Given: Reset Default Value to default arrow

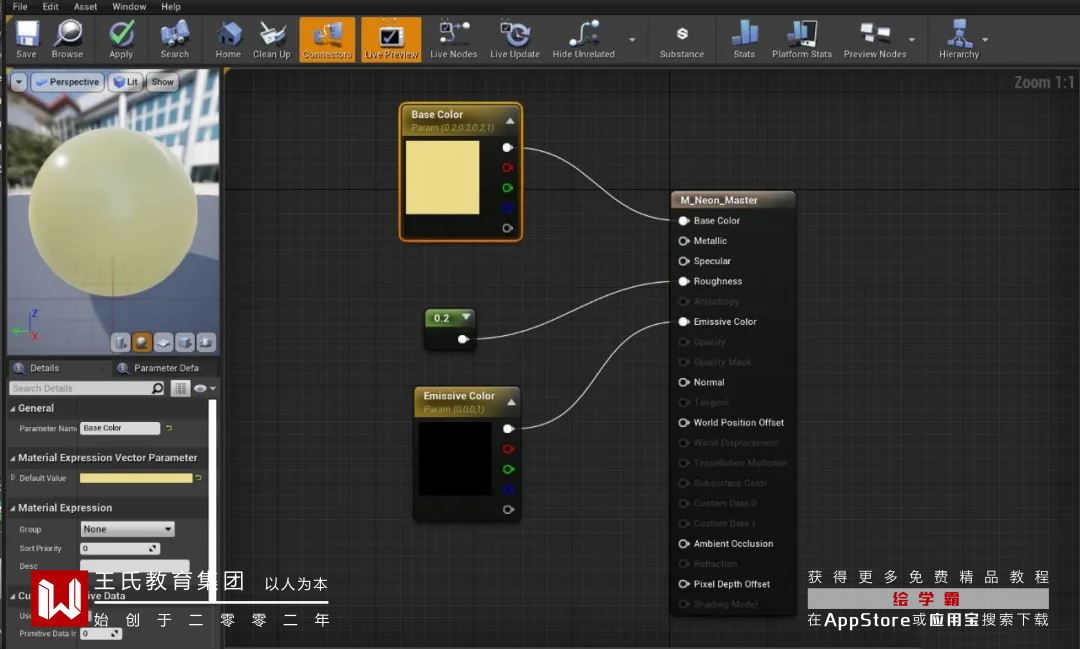Looking at the screenshot, I should coord(198,477).
